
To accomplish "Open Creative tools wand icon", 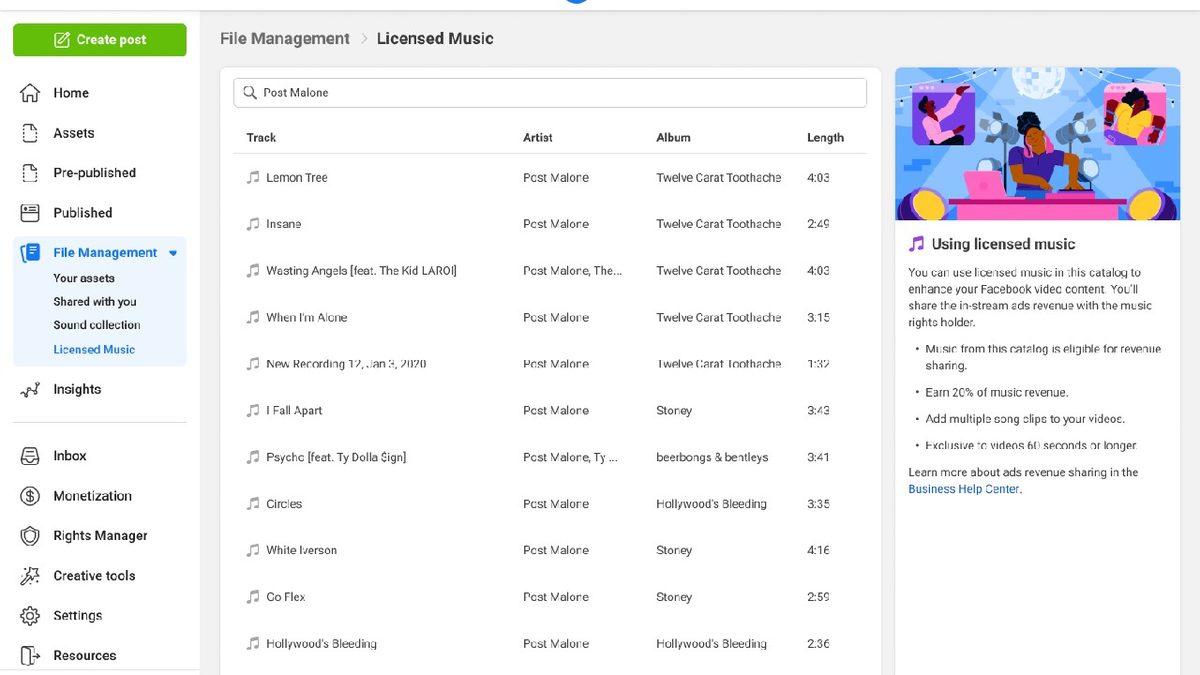I will [30, 576].
